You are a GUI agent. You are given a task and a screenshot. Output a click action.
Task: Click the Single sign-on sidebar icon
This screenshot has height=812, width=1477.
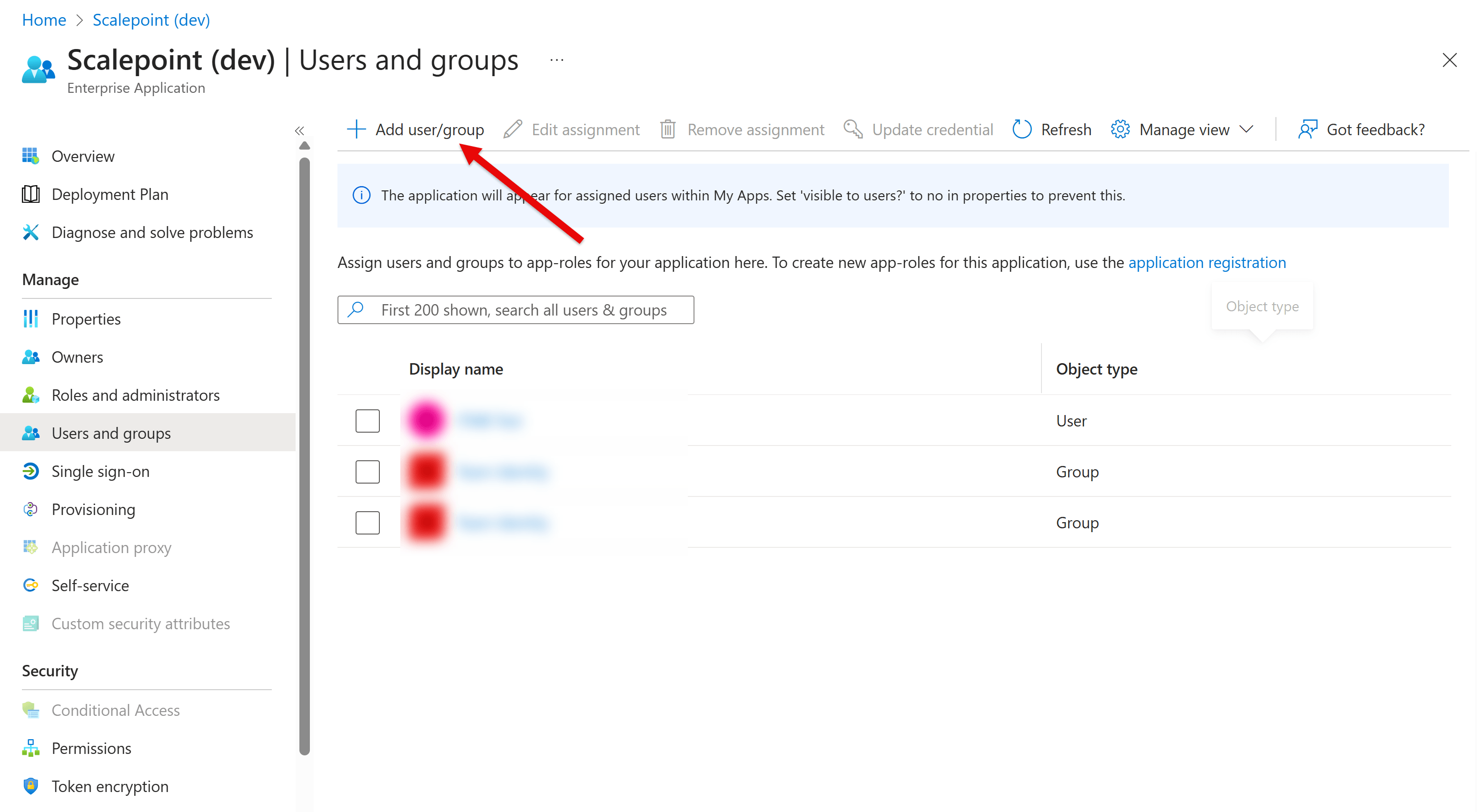pos(30,471)
